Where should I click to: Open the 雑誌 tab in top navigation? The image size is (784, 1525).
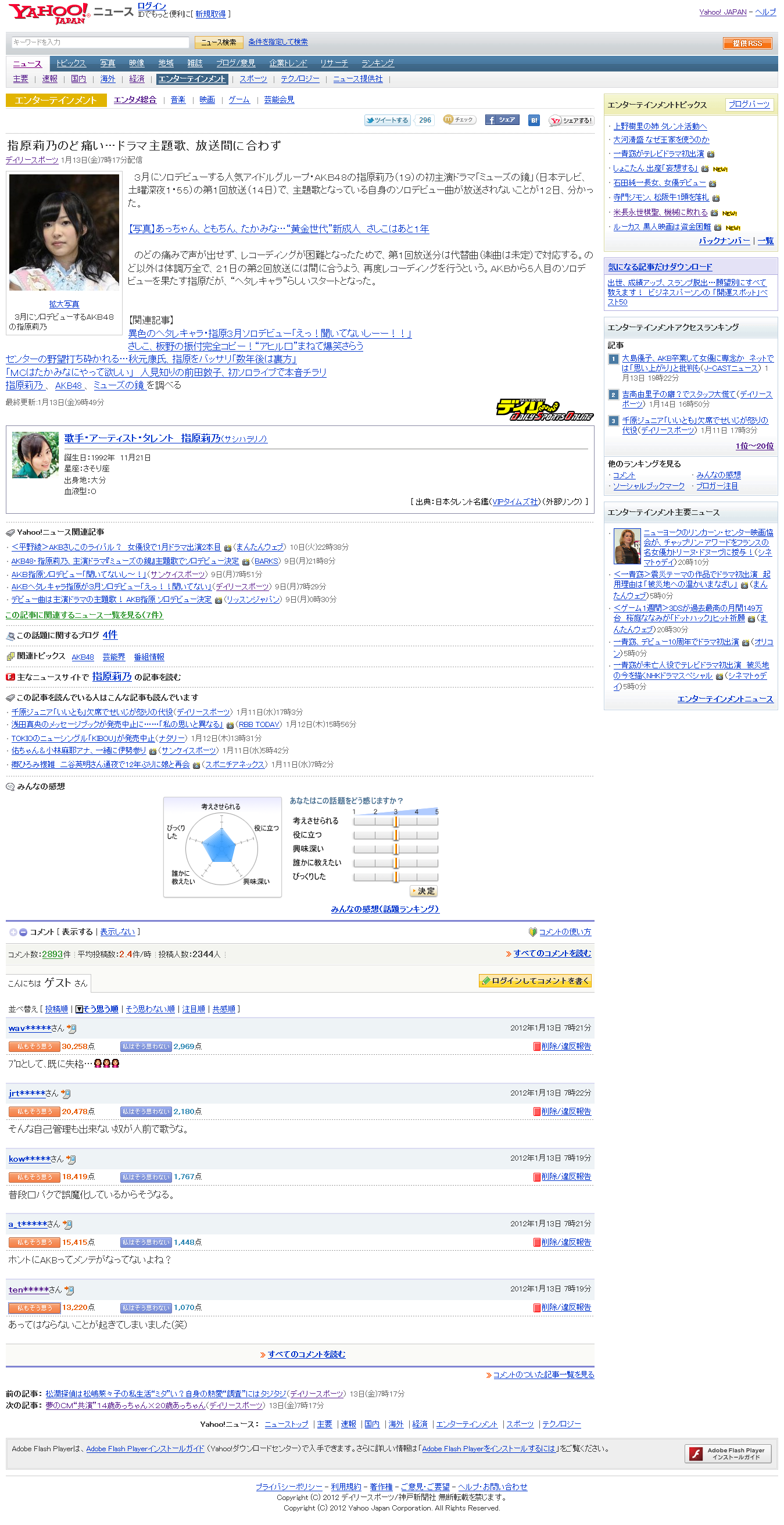195,63
